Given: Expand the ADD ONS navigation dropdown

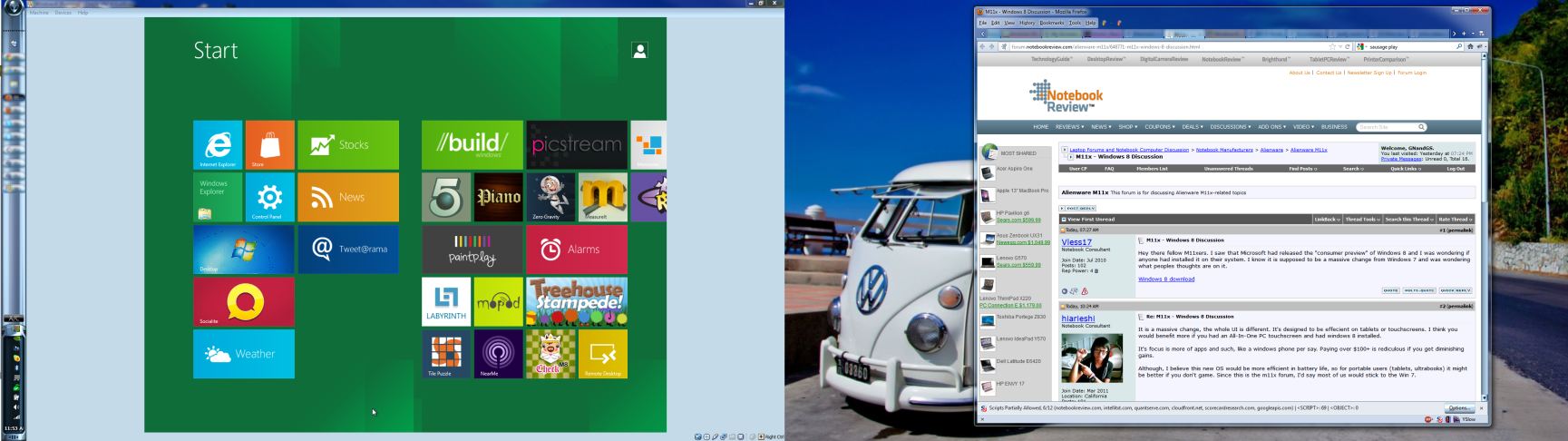Looking at the screenshot, I should 1272,127.
